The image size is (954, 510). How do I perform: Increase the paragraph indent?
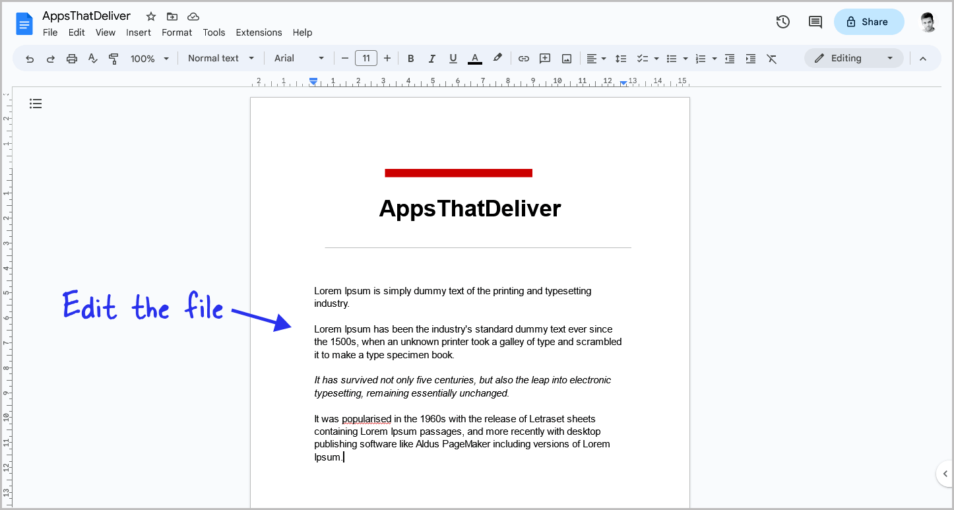tap(751, 59)
